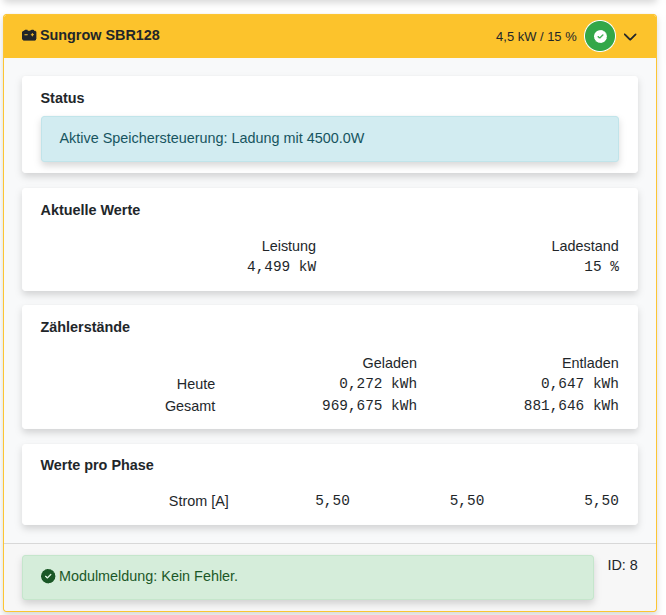
Task: Click the Leistung value 4,499 kW
Action: click(x=281, y=266)
